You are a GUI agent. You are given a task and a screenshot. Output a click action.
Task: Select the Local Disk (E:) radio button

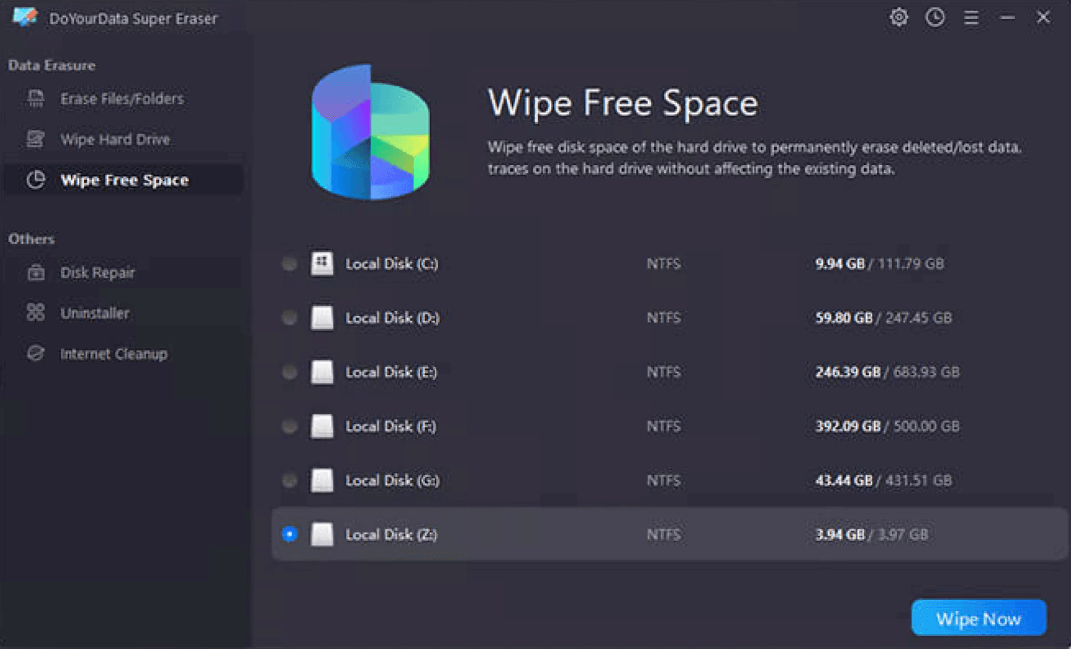(x=289, y=371)
